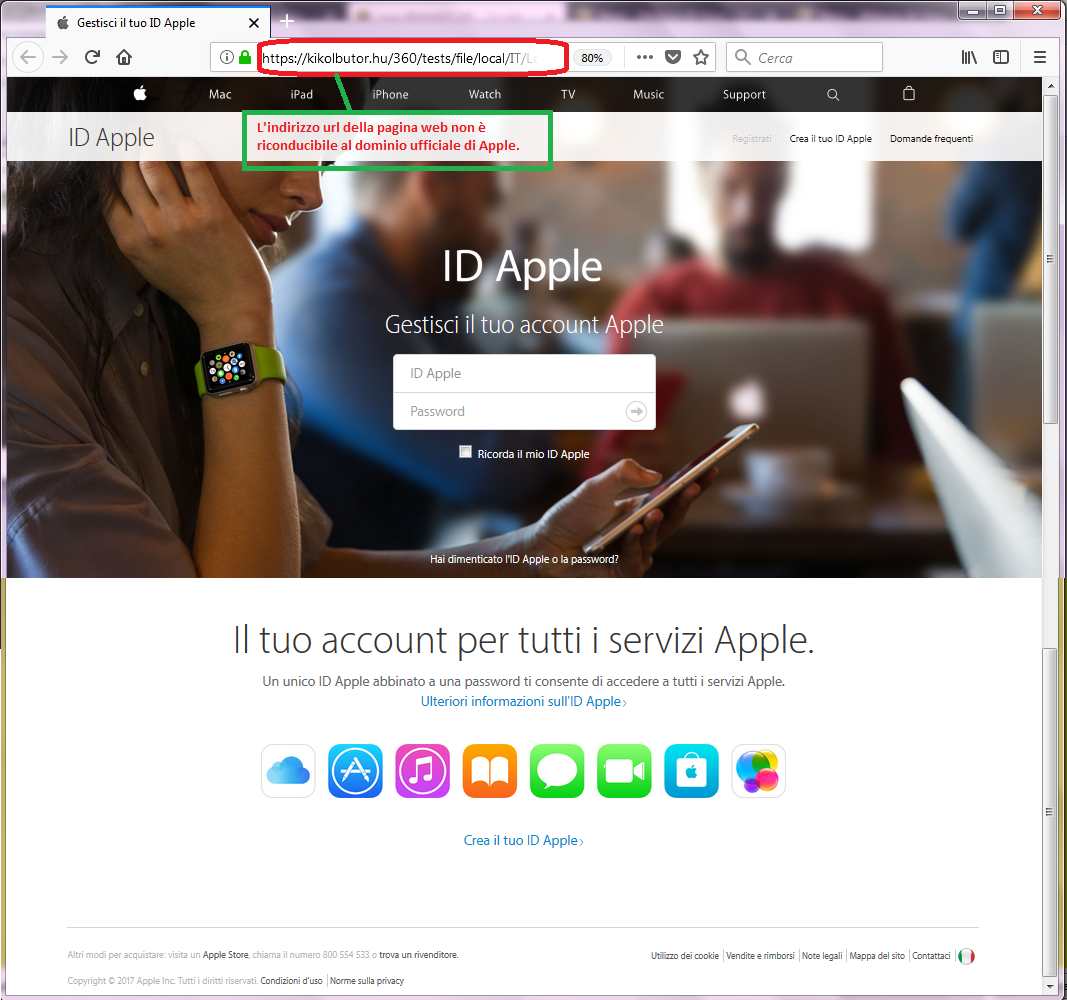Viewport: 1067px width, 1000px height.
Task: Click the vertical scrollbar down arrow
Action: click(x=1050, y=986)
